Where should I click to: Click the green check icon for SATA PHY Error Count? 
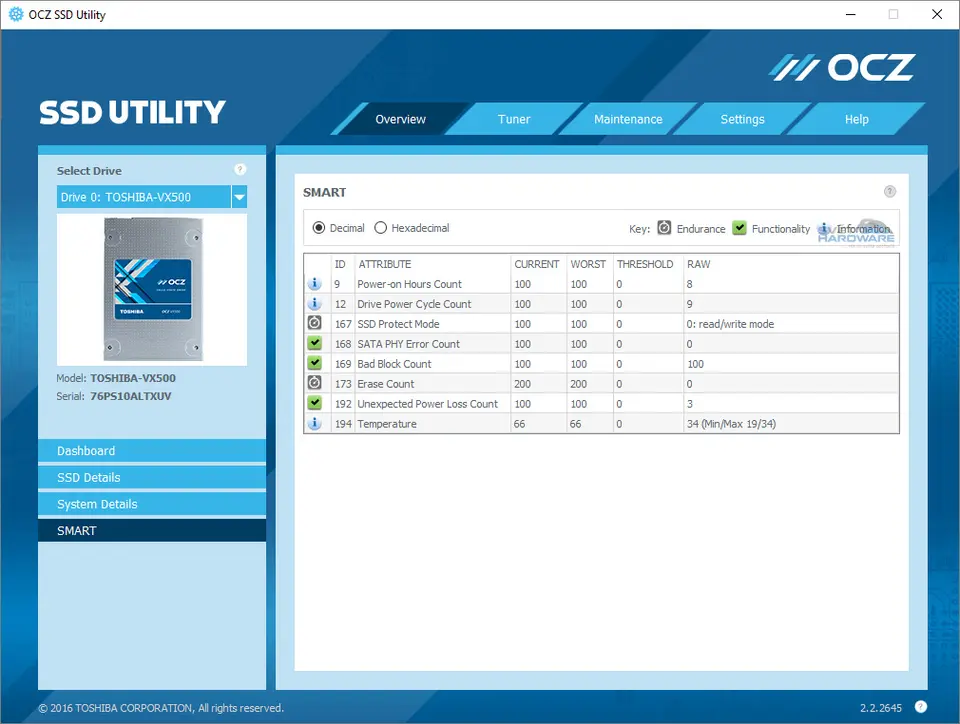pyautogui.click(x=315, y=343)
